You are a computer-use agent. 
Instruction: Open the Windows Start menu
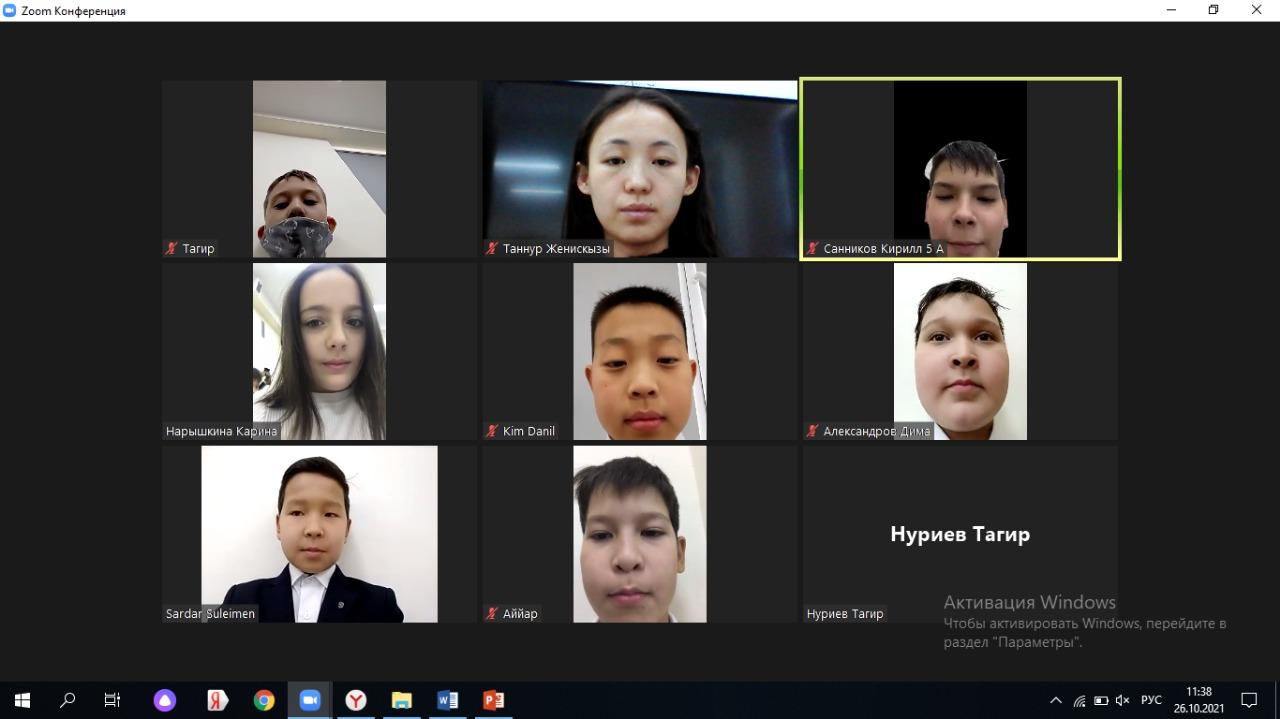pyautogui.click(x=22, y=700)
